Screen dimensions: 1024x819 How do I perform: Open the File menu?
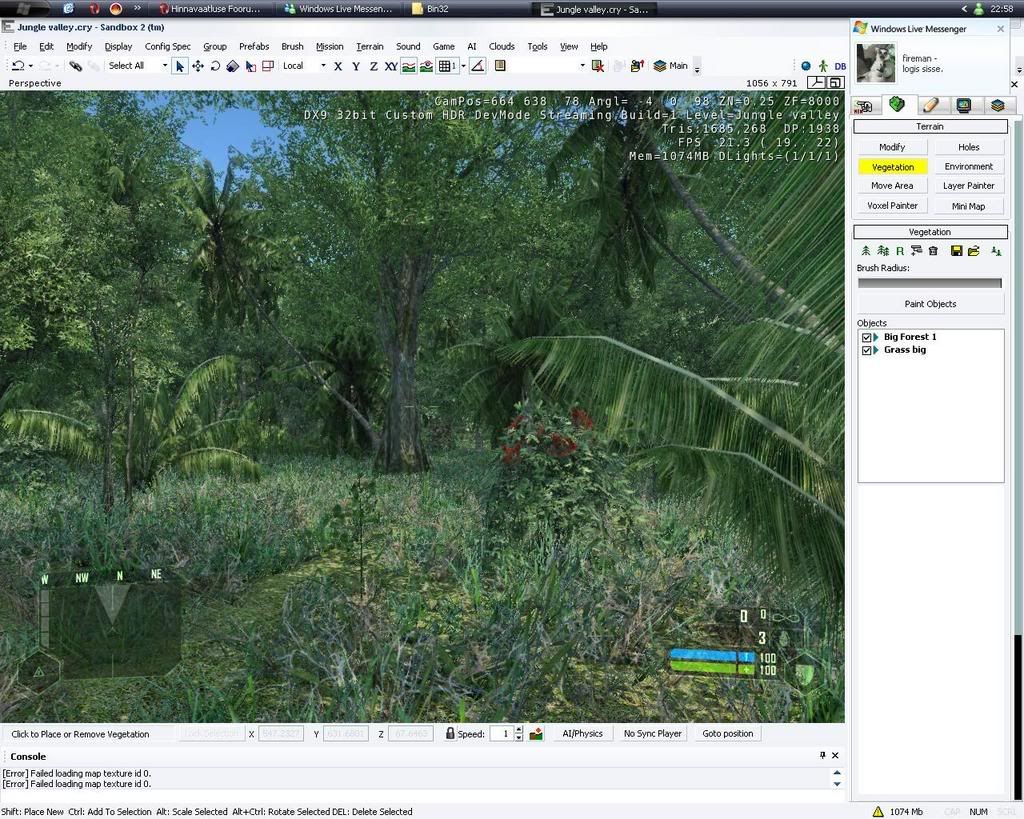(20, 46)
